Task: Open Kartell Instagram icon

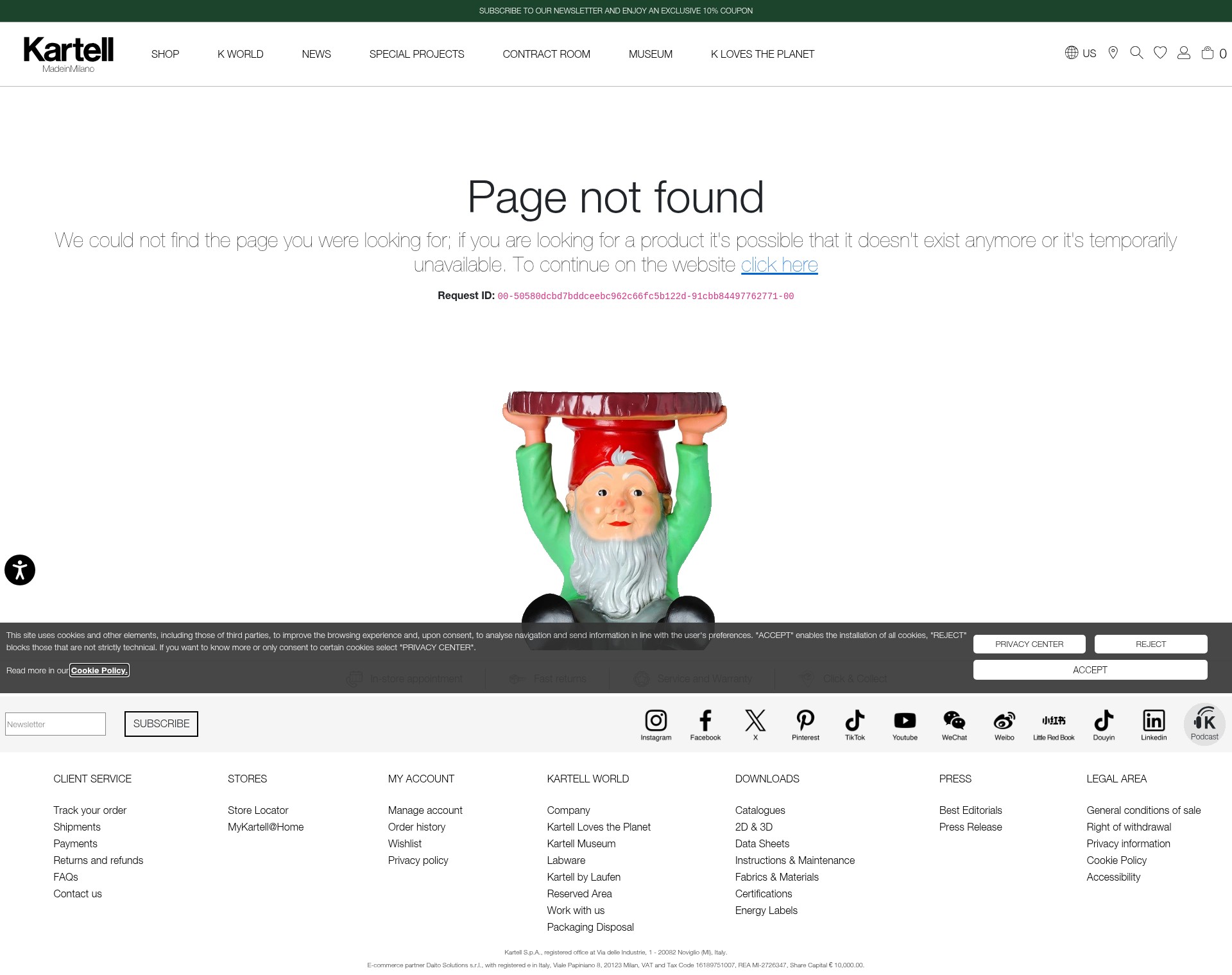Action: point(656,725)
